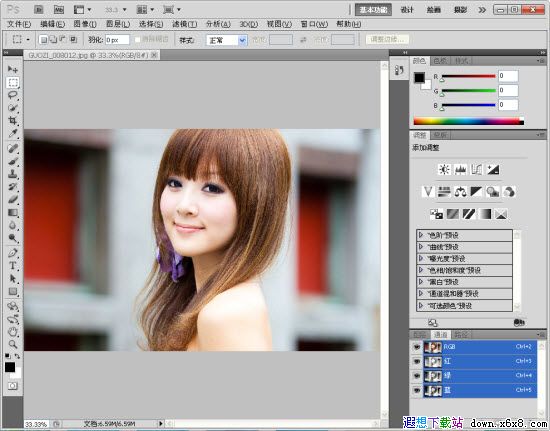
Task: Switch to the 路径 tab
Action: (x=461, y=335)
